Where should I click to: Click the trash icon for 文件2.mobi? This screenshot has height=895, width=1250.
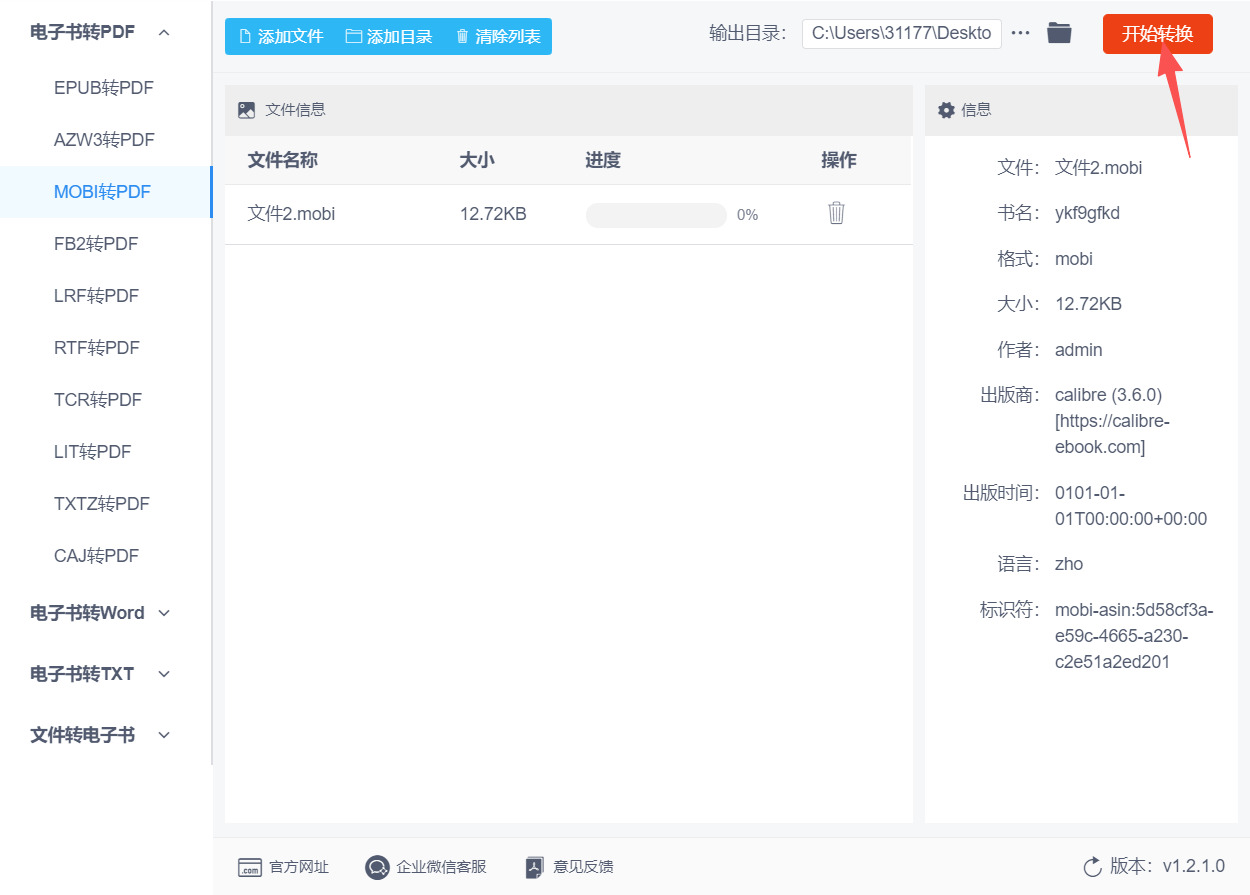837,212
